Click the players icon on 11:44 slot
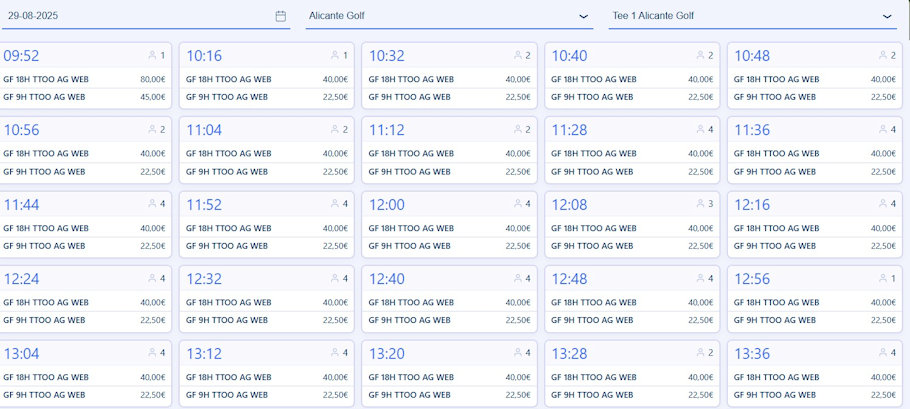Image resolution: width=910 pixels, height=409 pixels. pos(153,204)
